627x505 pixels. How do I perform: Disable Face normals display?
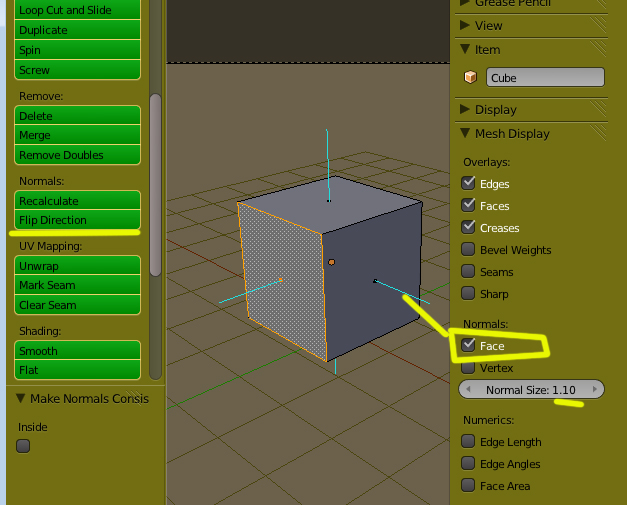click(x=468, y=345)
